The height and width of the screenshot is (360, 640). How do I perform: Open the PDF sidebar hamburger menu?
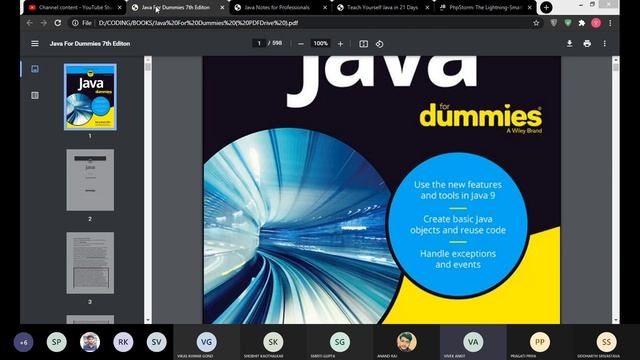(x=35, y=43)
